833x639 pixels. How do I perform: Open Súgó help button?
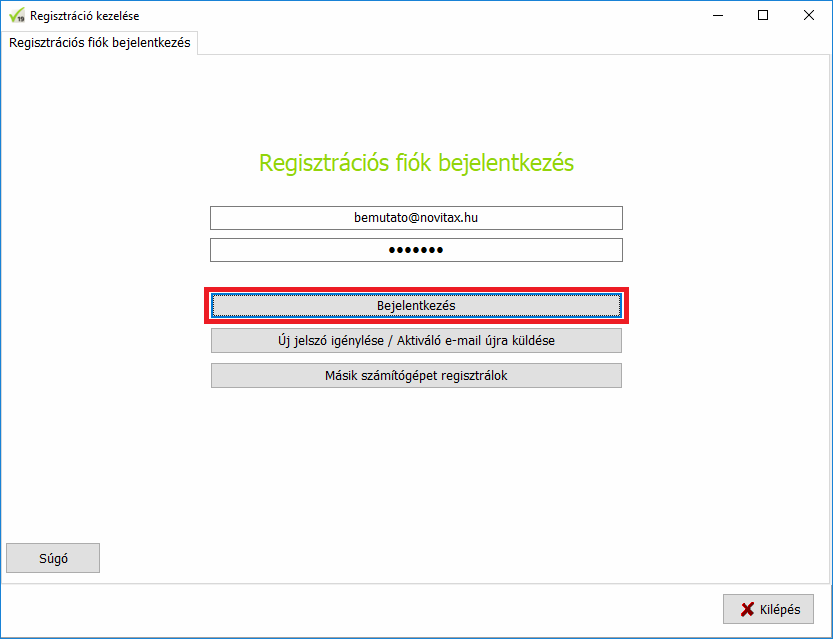pyautogui.click(x=53, y=558)
